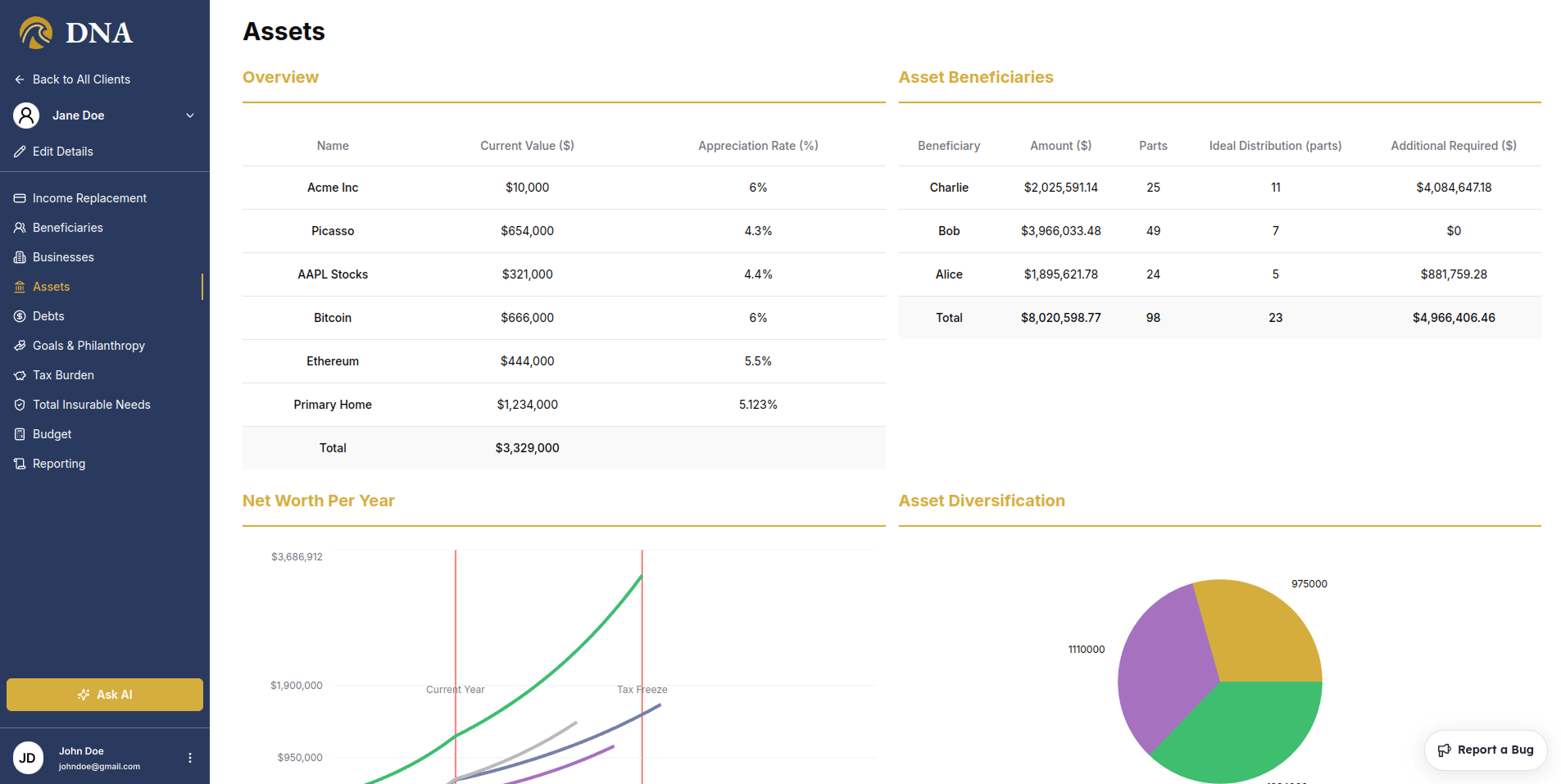Click the Total Insurable Needs shield icon
The image size is (1561, 784).
click(20, 405)
